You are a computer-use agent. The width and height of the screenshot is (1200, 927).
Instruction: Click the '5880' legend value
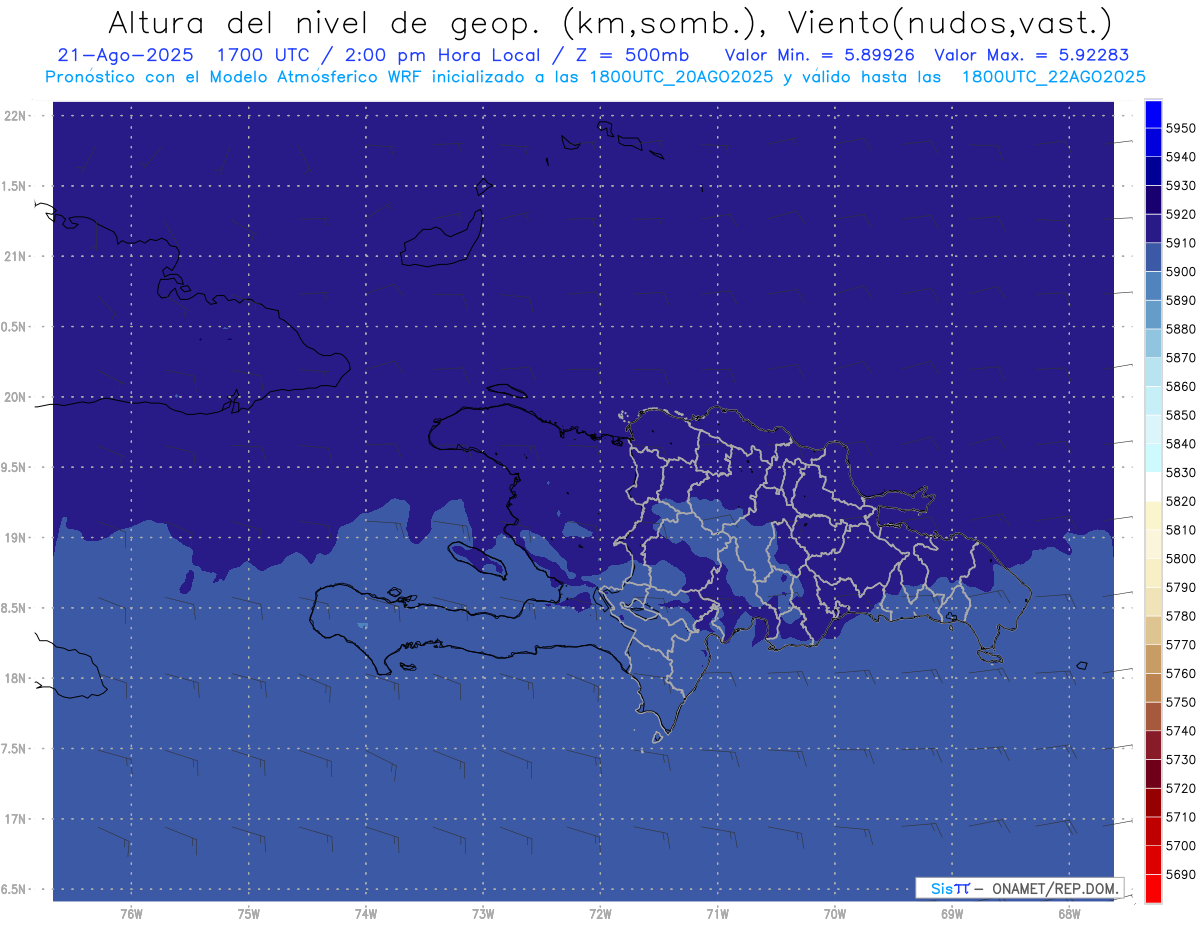point(1180,329)
